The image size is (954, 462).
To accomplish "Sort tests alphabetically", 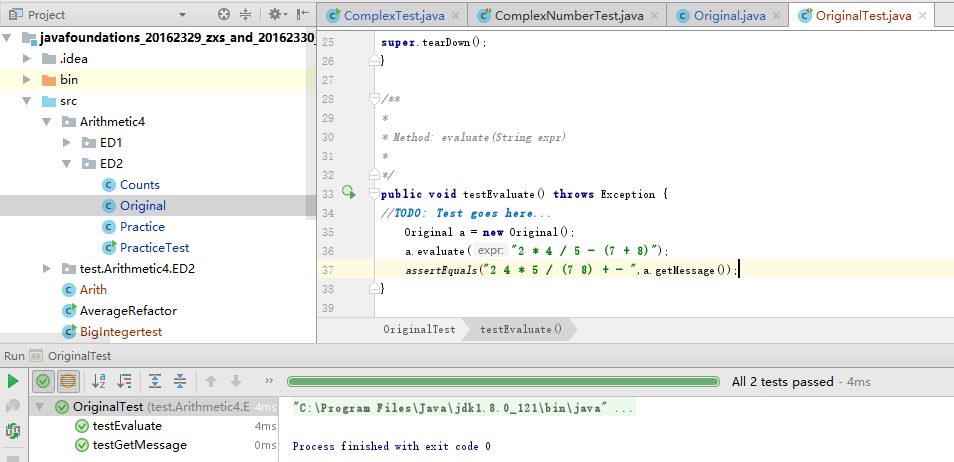I will (x=99, y=382).
